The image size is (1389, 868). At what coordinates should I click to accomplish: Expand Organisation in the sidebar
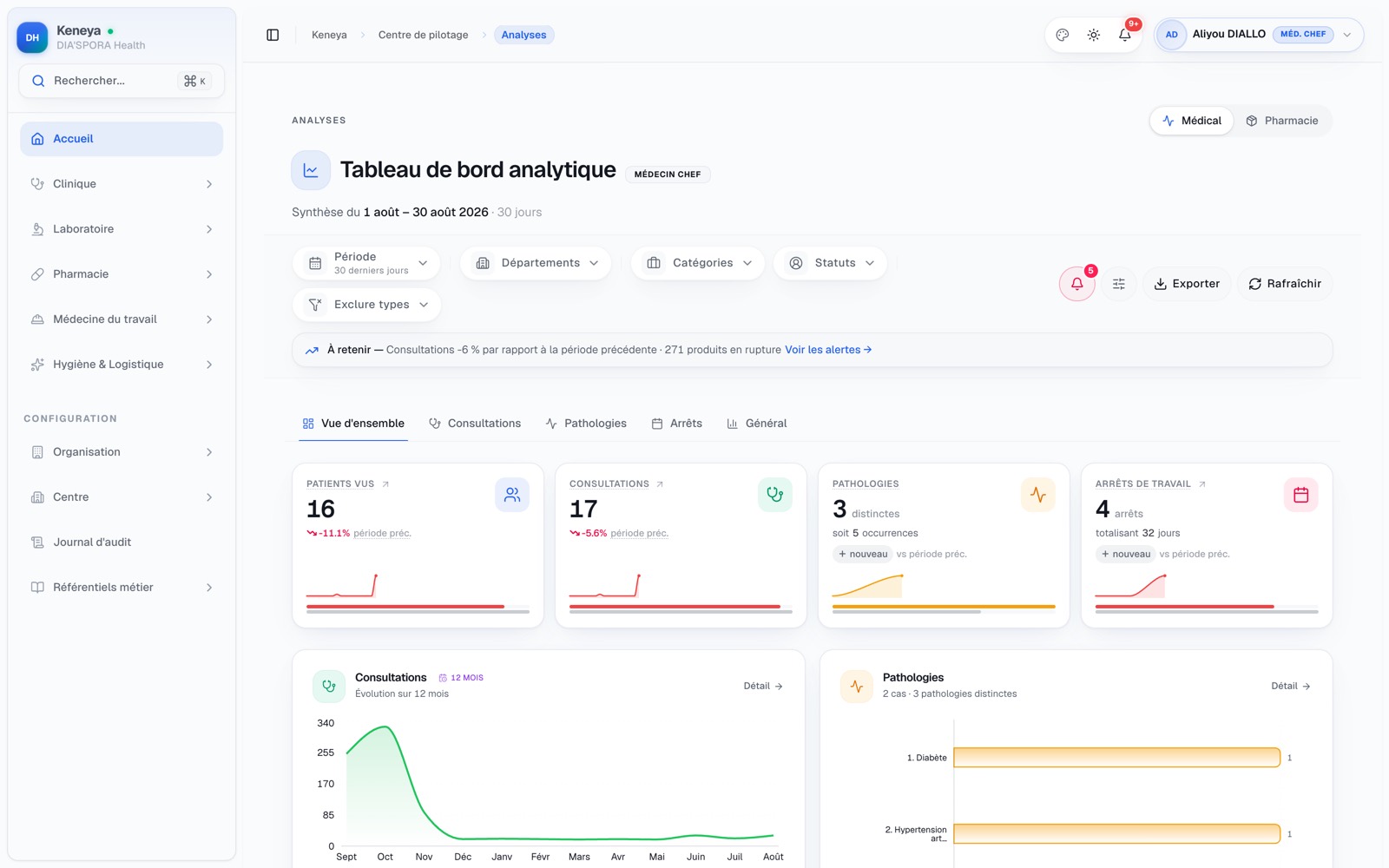[122, 452]
